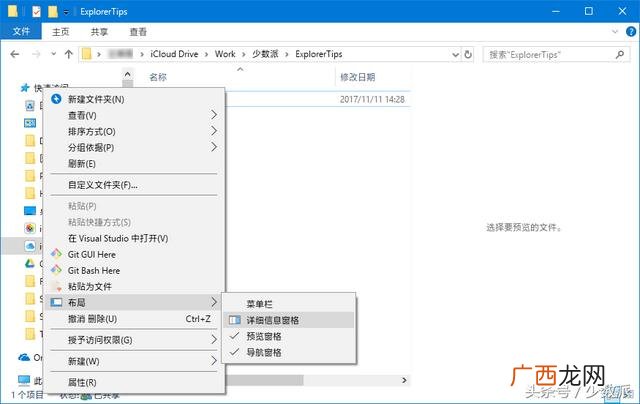Expand the 新建(W) submenu
The image size is (640, 404).
pos(134,361)
